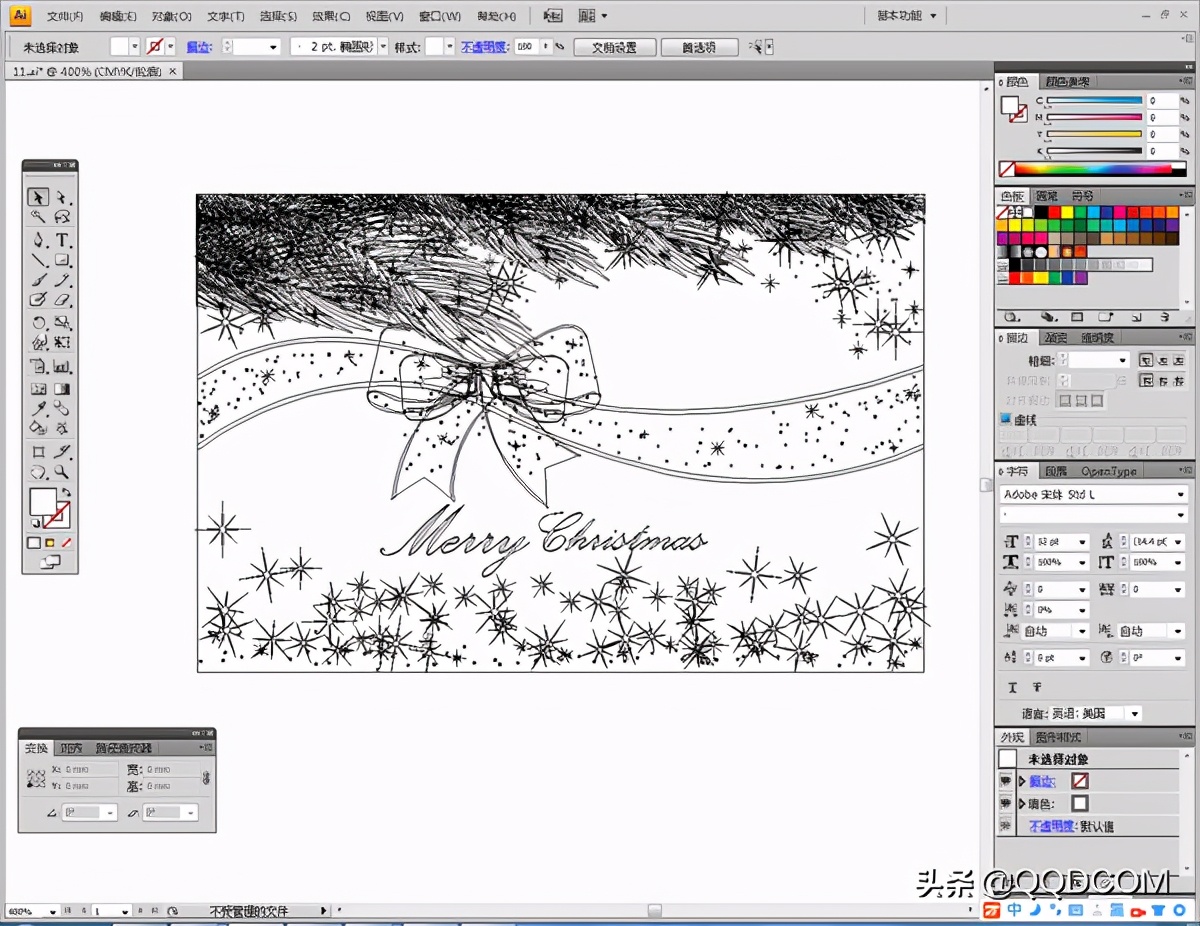Image resolution: width=1200 pixels, height=926 pixels.
Task: Activate the Zoom magnifier tool
Action: pyautogui.click(x=62, y=472)
